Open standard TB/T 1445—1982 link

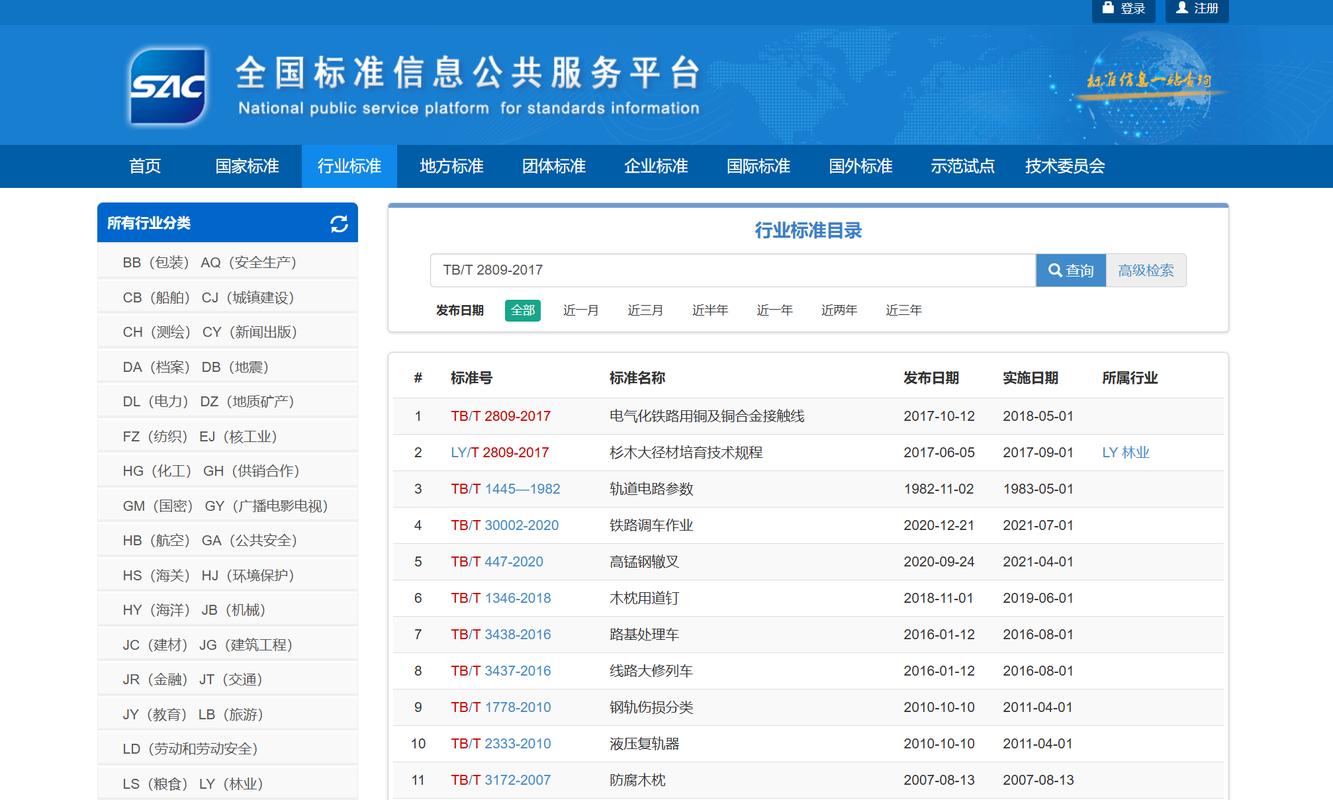[x=506, y=489]
